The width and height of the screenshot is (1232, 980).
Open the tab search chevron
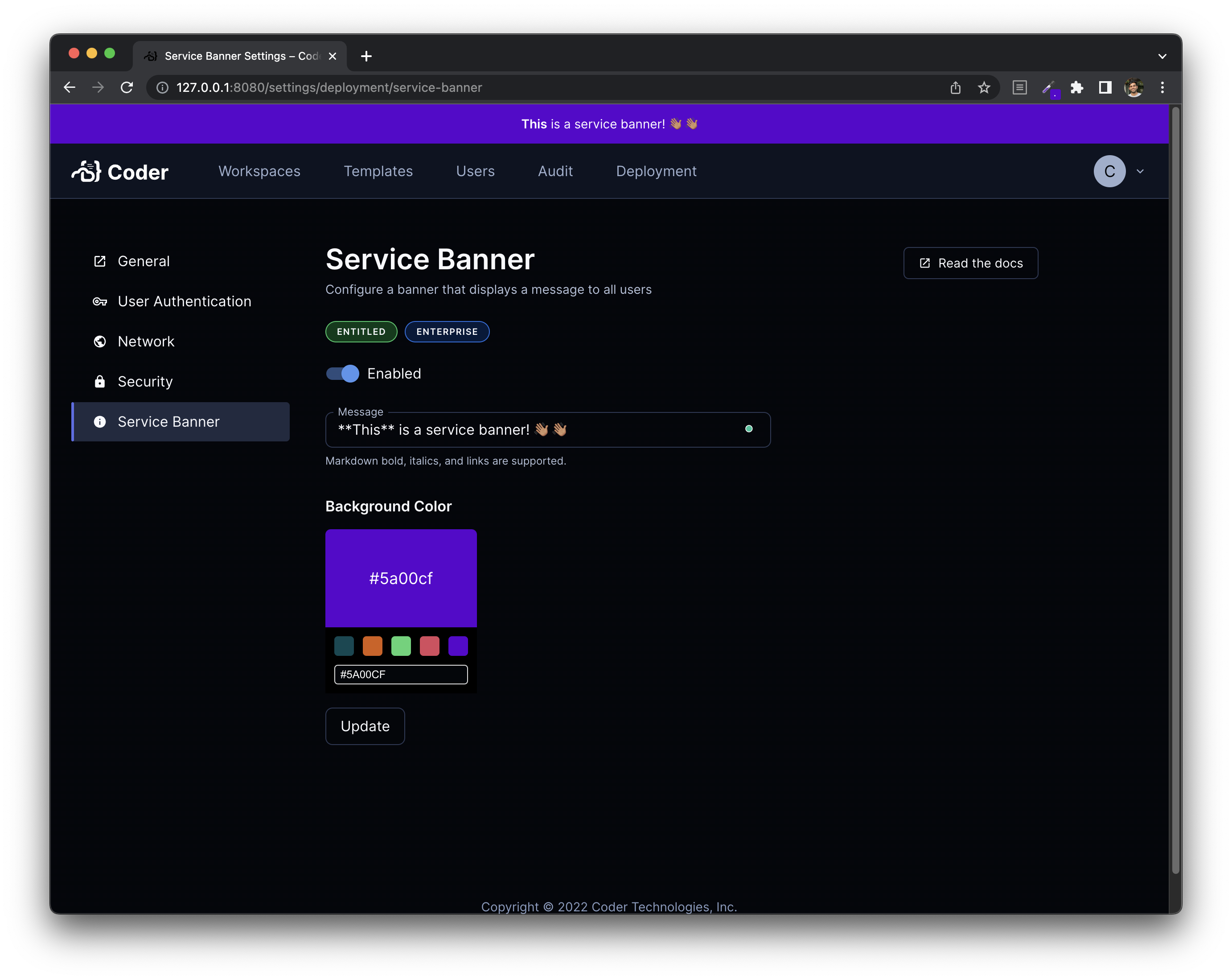(x=1162, y=56)
